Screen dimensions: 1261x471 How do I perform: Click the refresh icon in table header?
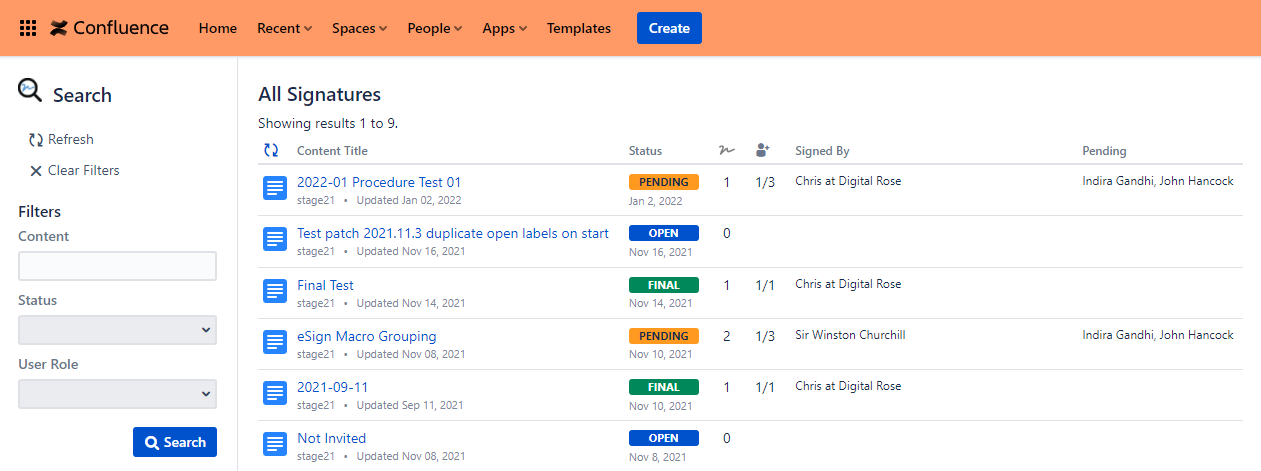[x=271, y=150]
